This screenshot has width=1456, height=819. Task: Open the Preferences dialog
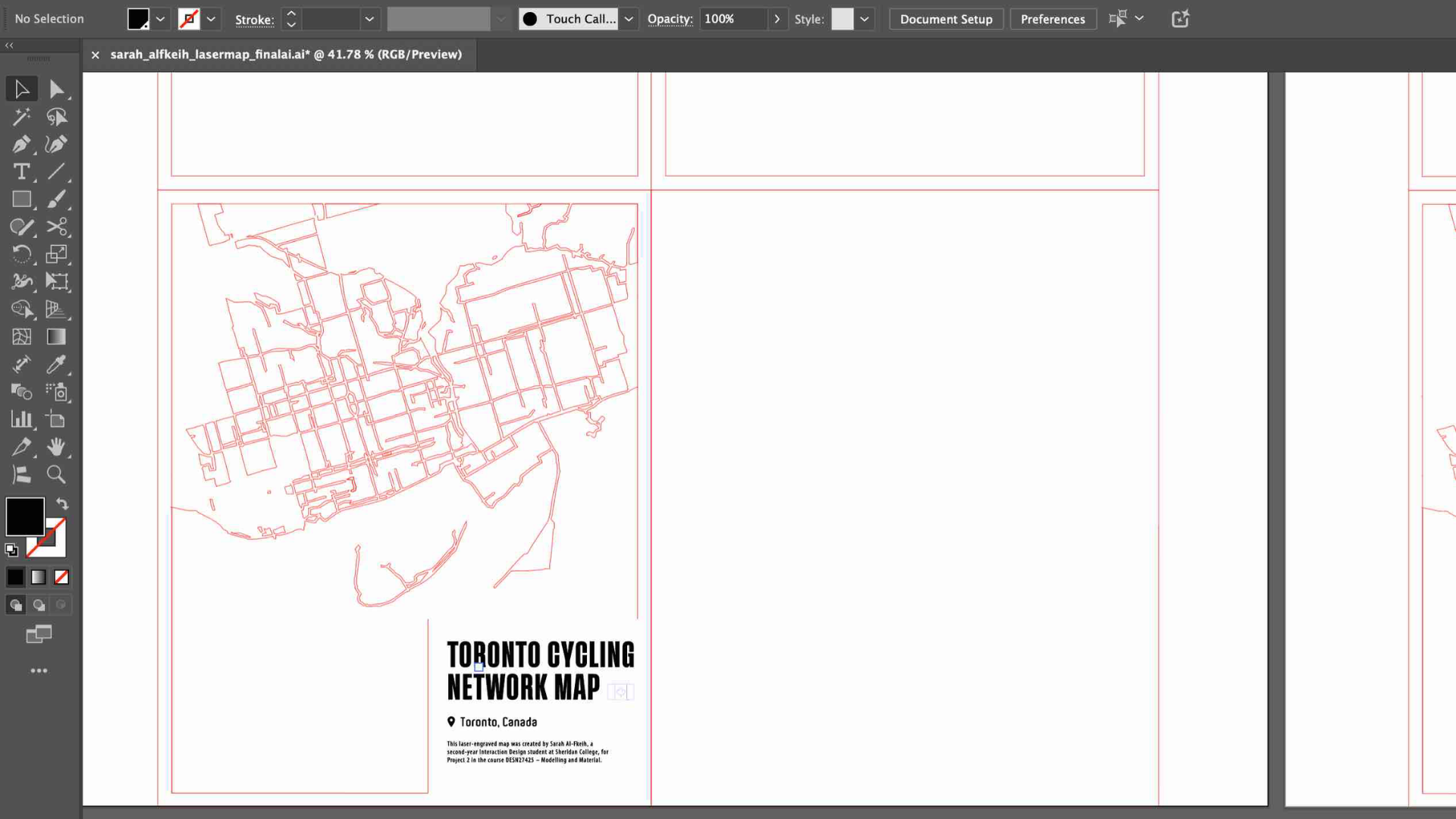pos(1053,18)
